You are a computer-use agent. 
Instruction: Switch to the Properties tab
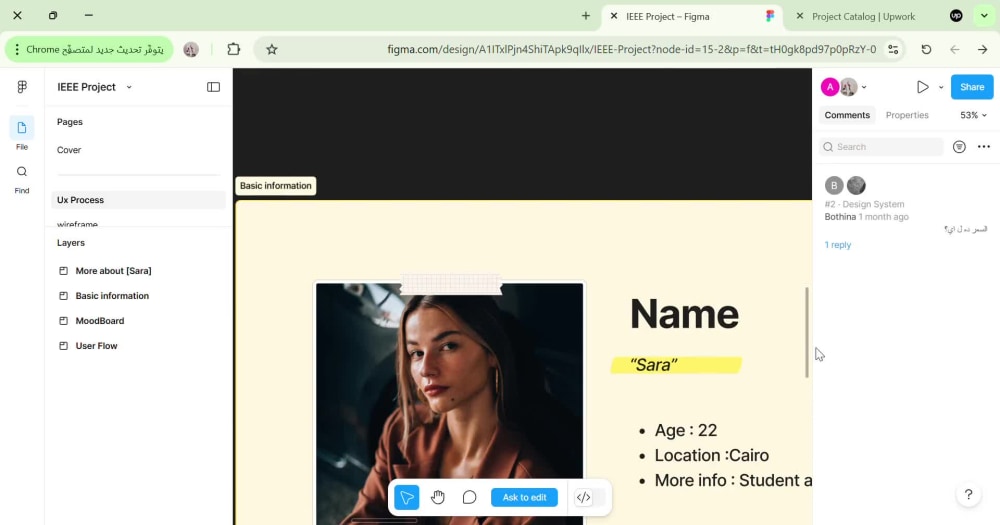click(907, 115)
